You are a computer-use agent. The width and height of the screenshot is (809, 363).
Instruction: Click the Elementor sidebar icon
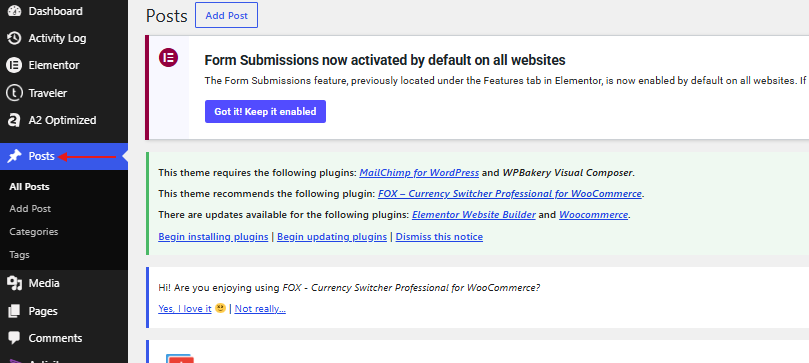[x=14, y=65]
